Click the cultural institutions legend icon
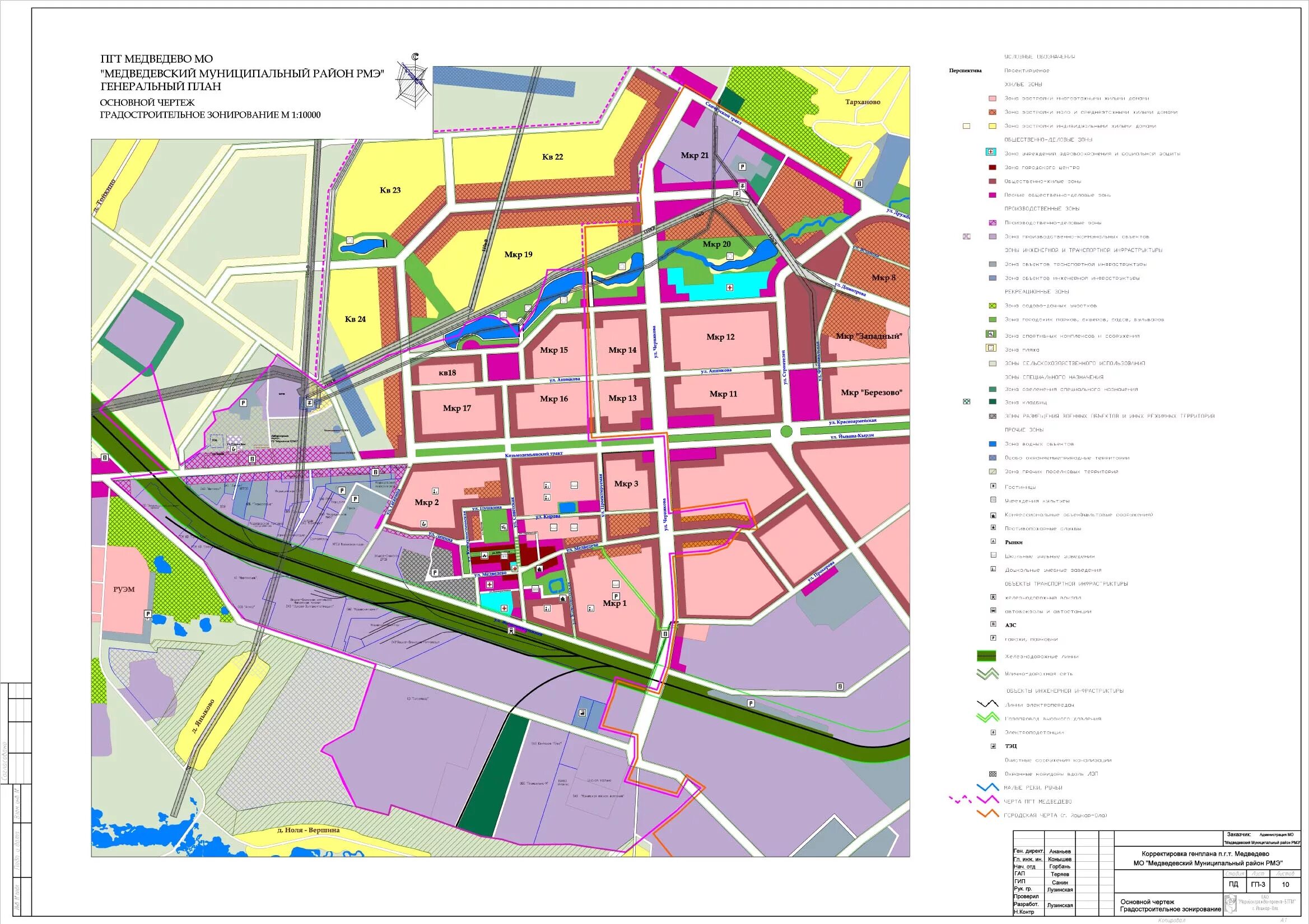Screen dimensions: 1309x924 (x=993, y=501)
